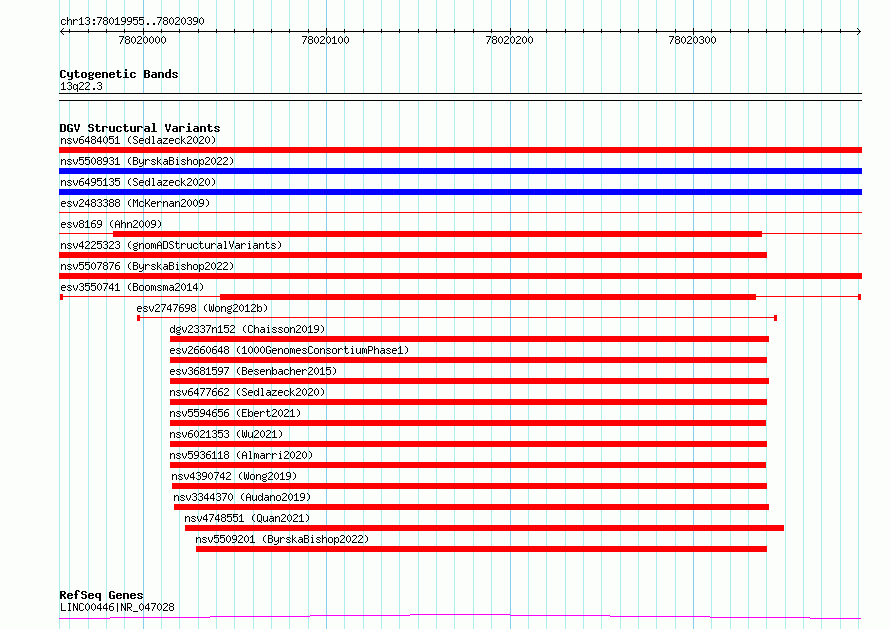
Task: Open nsv5594656 (Ebert2021) label
Action: click(x=235, y=413)
